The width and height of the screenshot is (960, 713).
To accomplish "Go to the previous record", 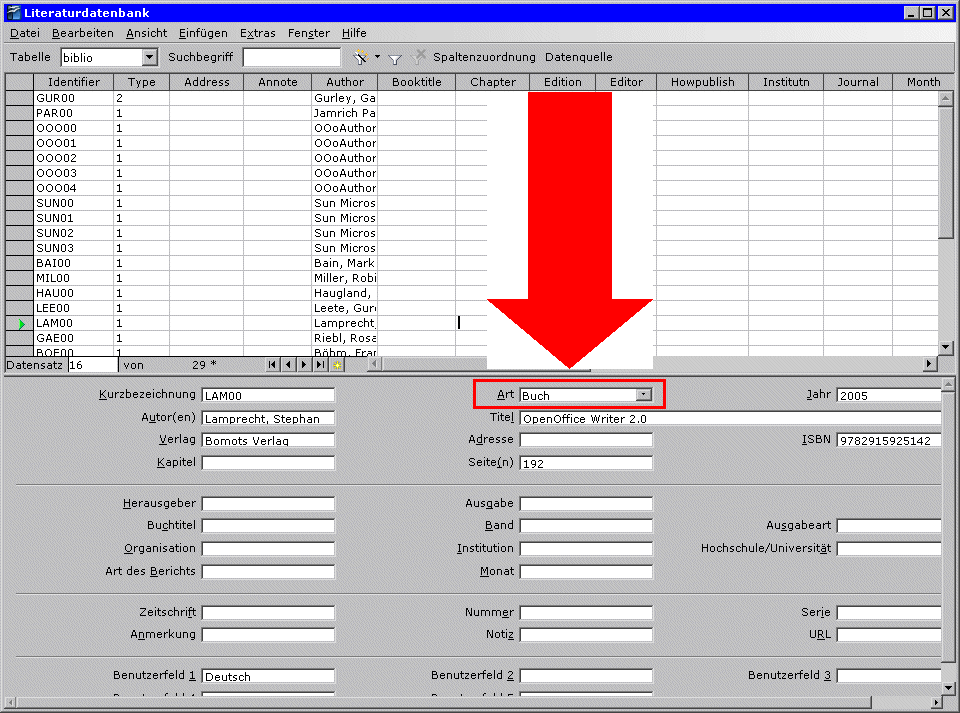I will [x=288, y=365].
